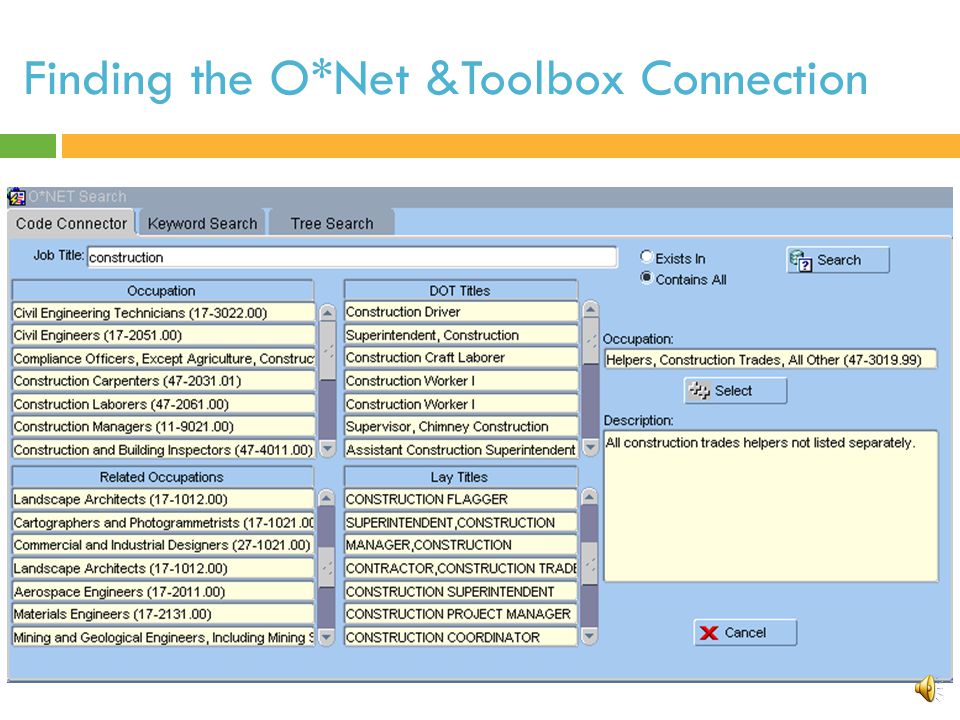Click down arrow of the Lay Titles scrollbar
This screenshot has width=960, height=720.
pos(589,637)
